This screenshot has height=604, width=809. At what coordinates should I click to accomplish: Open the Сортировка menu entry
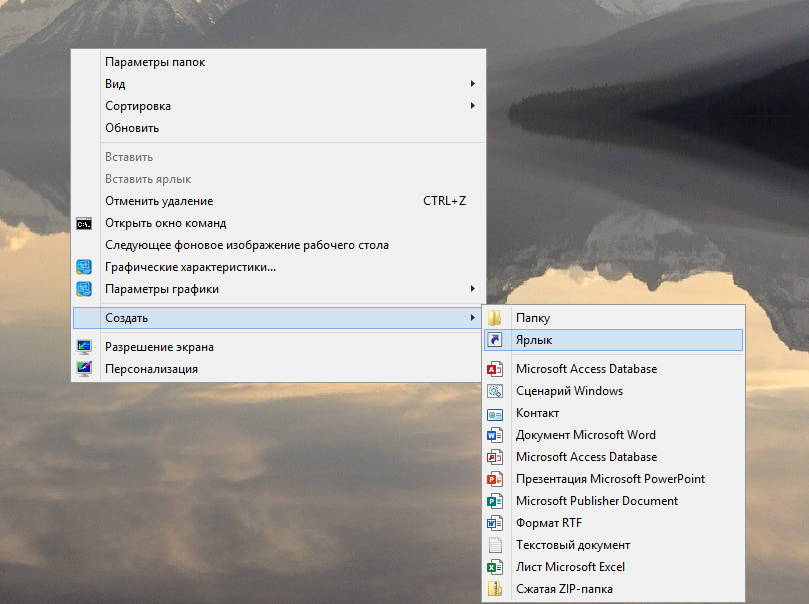click(278, 106)
